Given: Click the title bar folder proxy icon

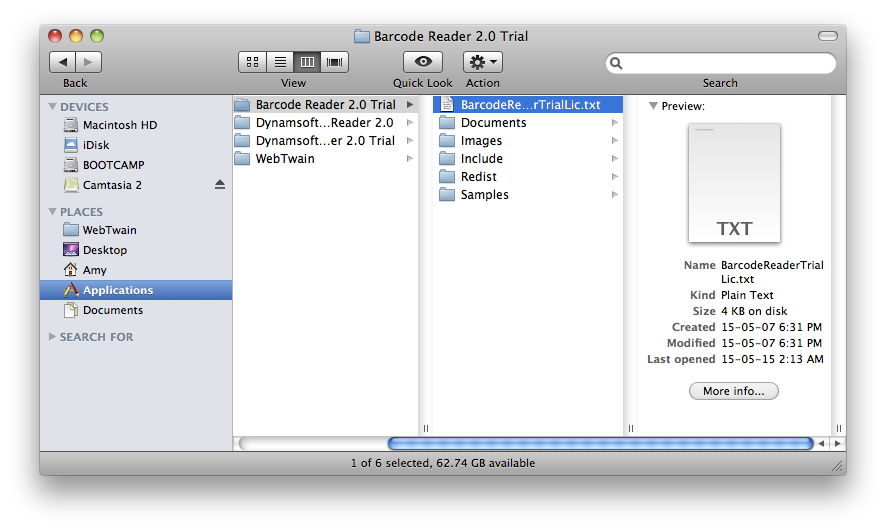Looking at the screenshot, I should click(362, 37).
